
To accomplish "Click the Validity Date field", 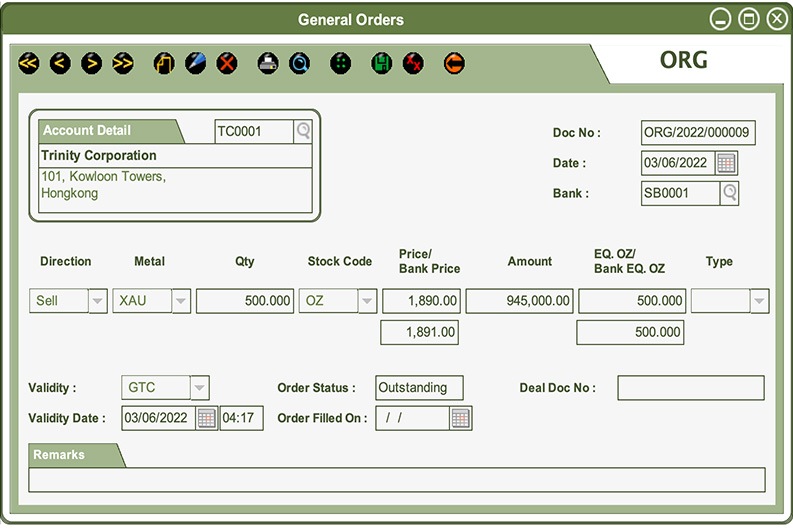I will 159,418.
